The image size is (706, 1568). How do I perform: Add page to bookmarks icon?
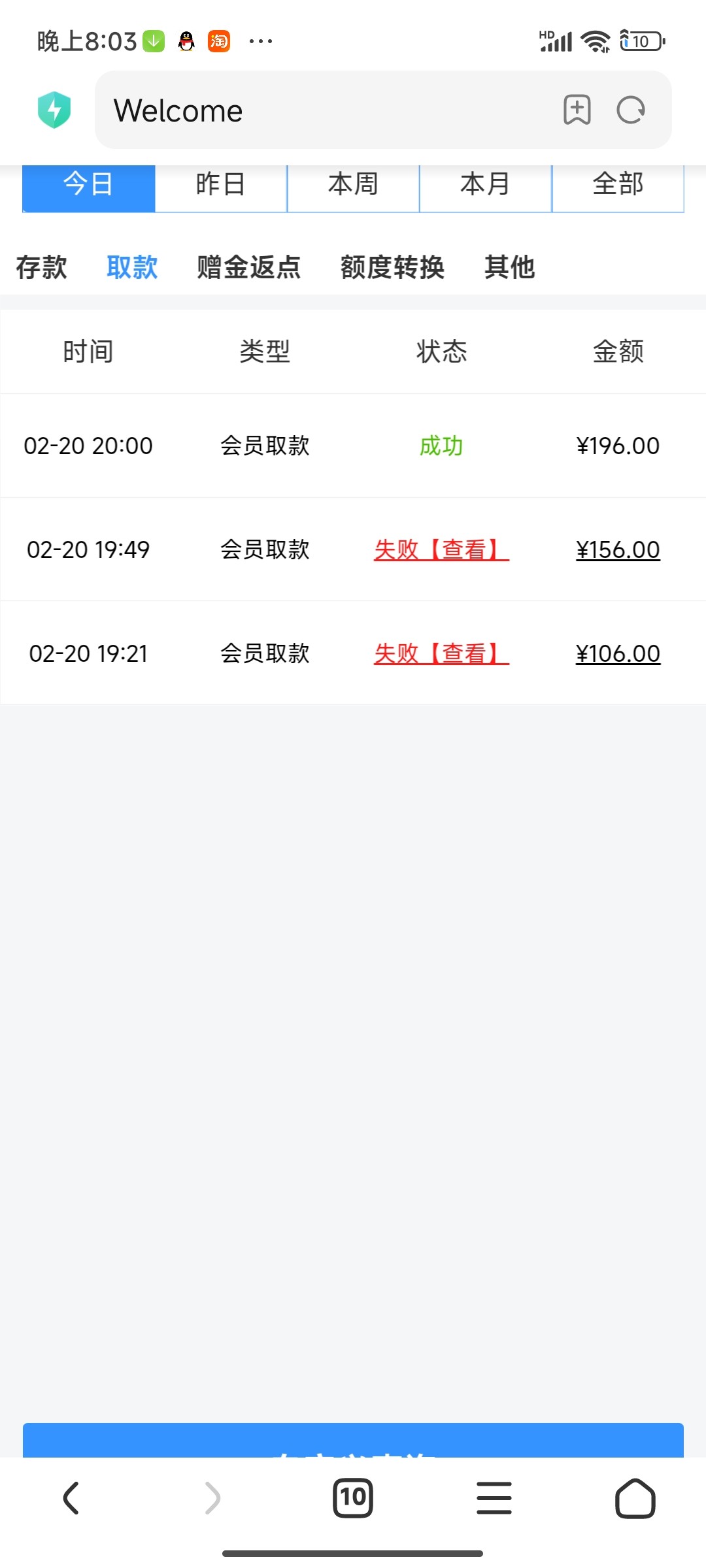tap(577, 110)
